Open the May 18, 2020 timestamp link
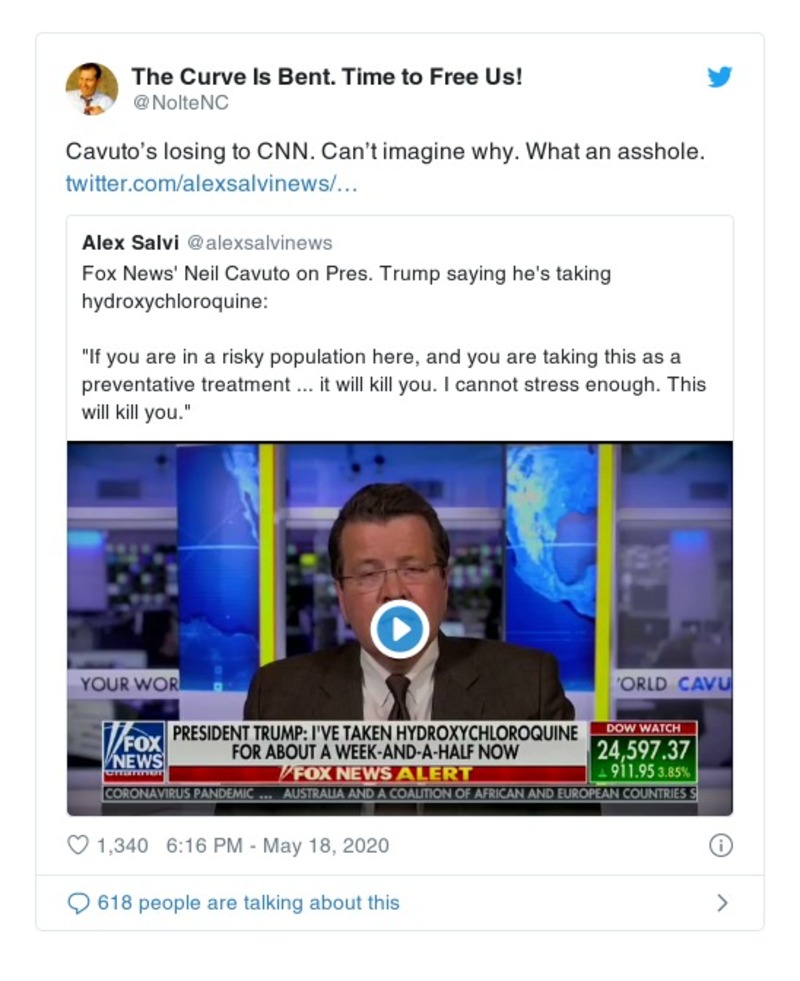This screenshot has width=800, height=981. click(x=275, y=845)
